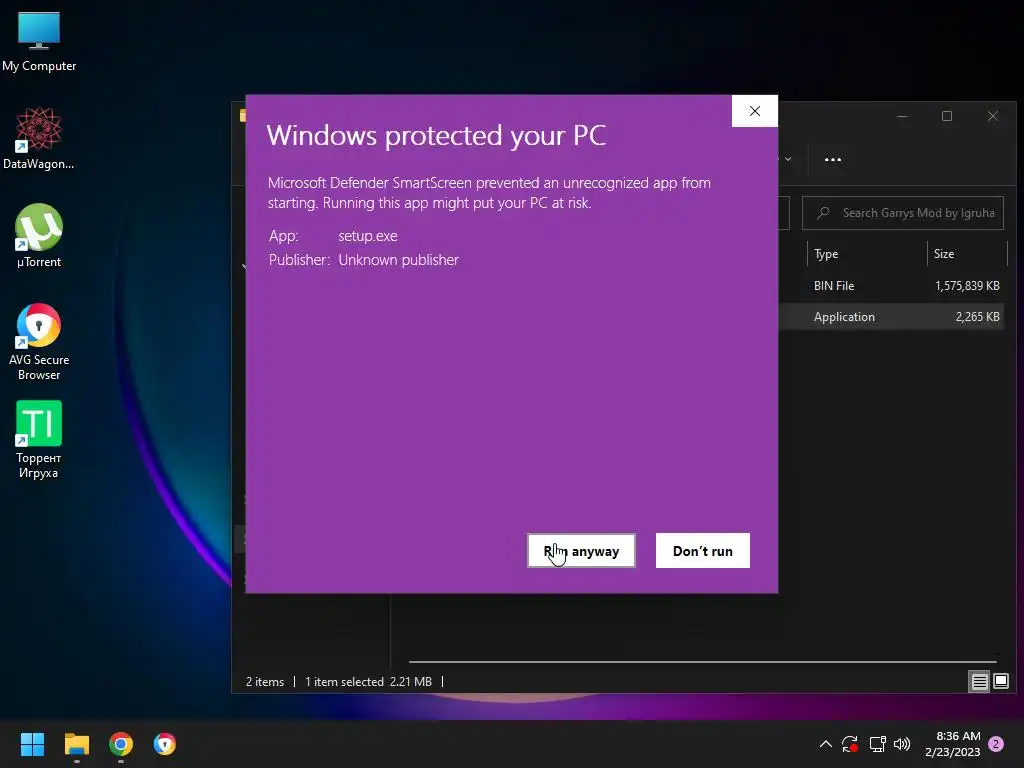This screenshot has height=768, width=1024.
Task: Launch AVG Secure Browser desktop shortcut
Action: (39, 342)
